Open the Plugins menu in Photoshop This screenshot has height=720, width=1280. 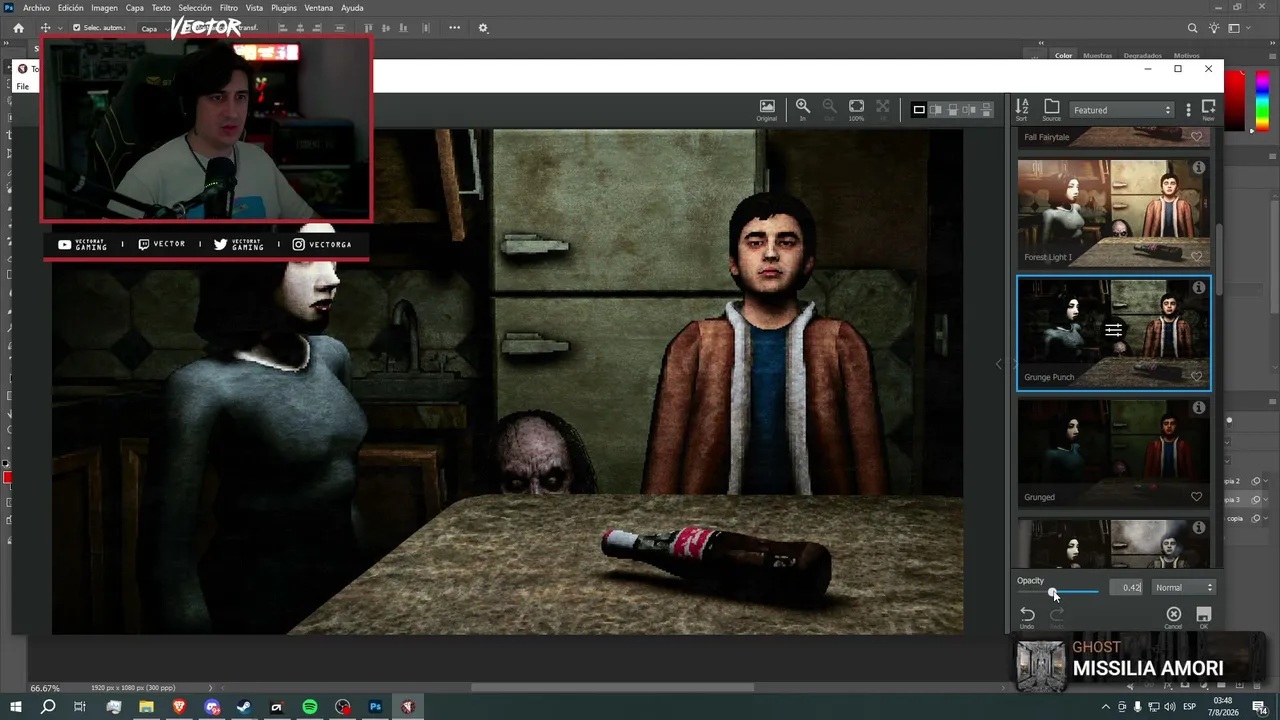(284, 8)
